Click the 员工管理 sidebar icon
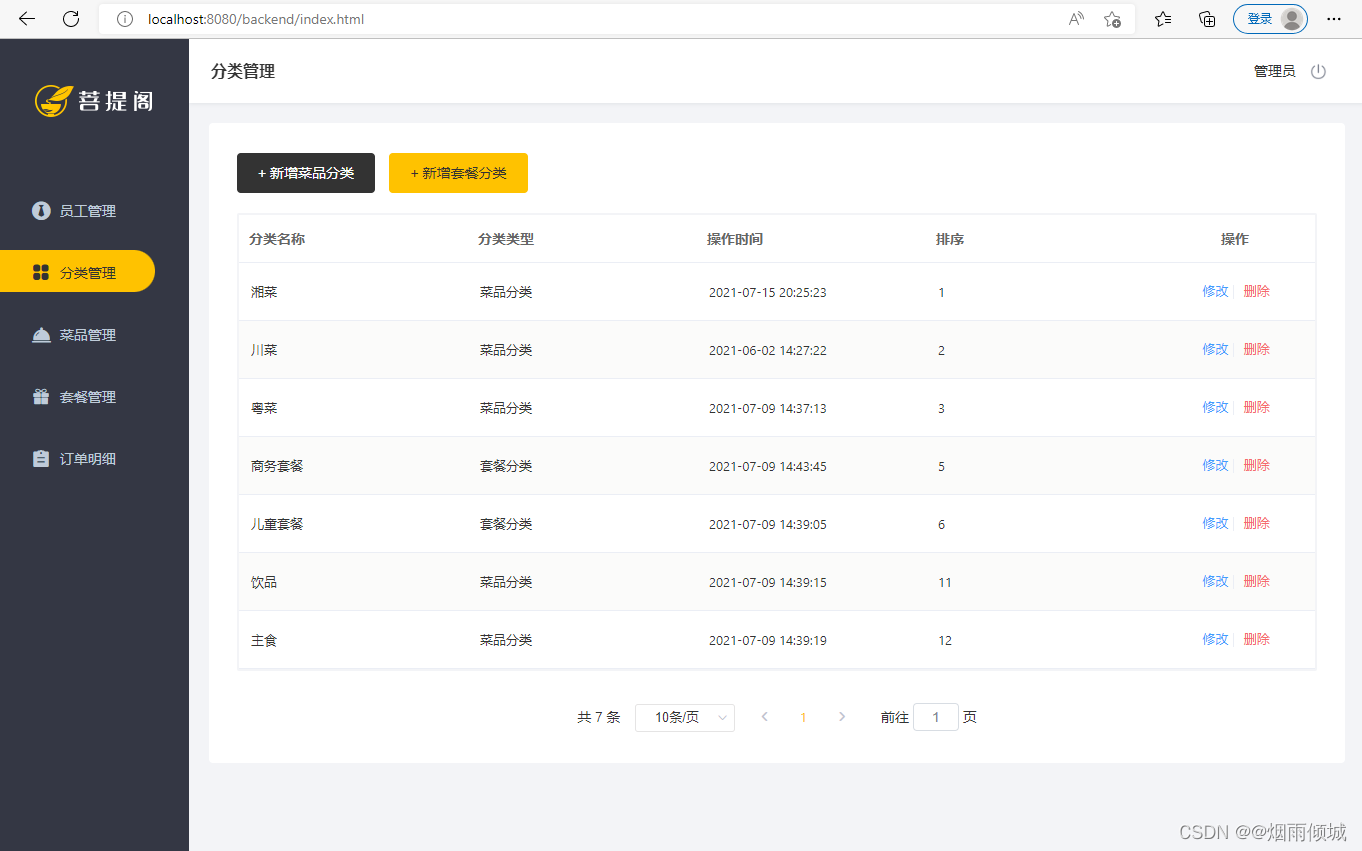This screenshot has width=1362, height=851. pos(41,211)
